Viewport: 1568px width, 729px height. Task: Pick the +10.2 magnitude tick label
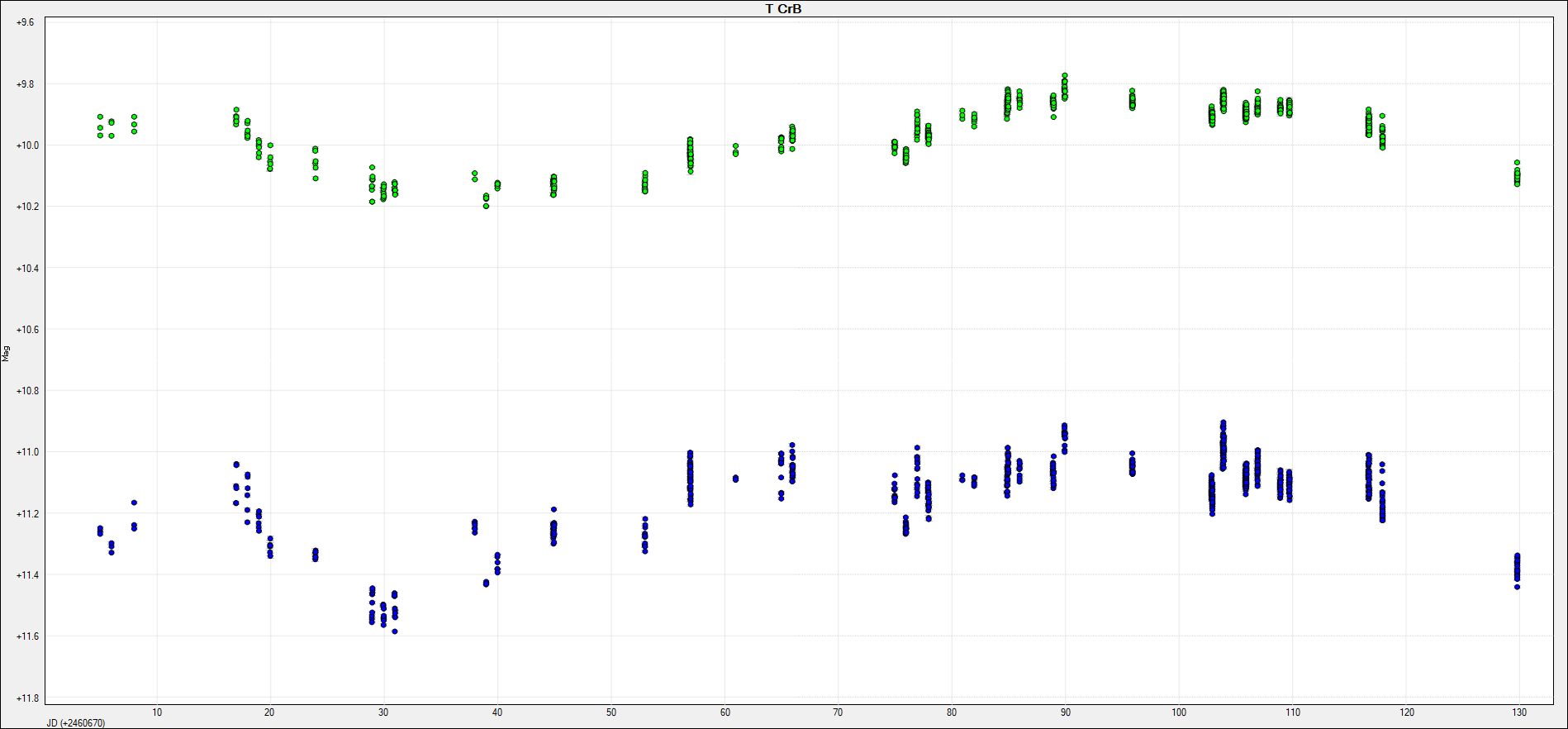click(27, 207)
